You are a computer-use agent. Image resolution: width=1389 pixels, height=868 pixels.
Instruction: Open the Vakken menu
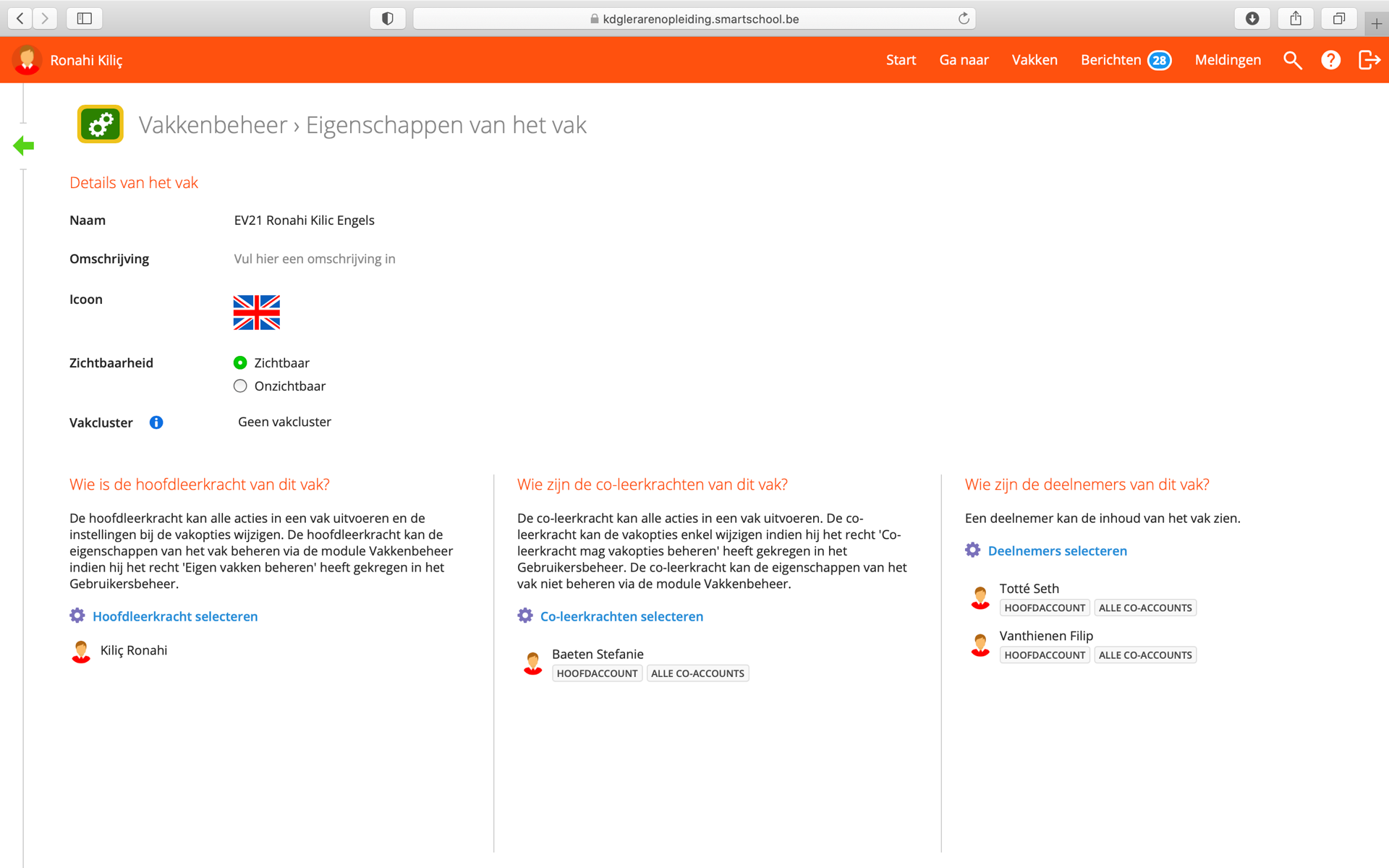click(1035, 60)
